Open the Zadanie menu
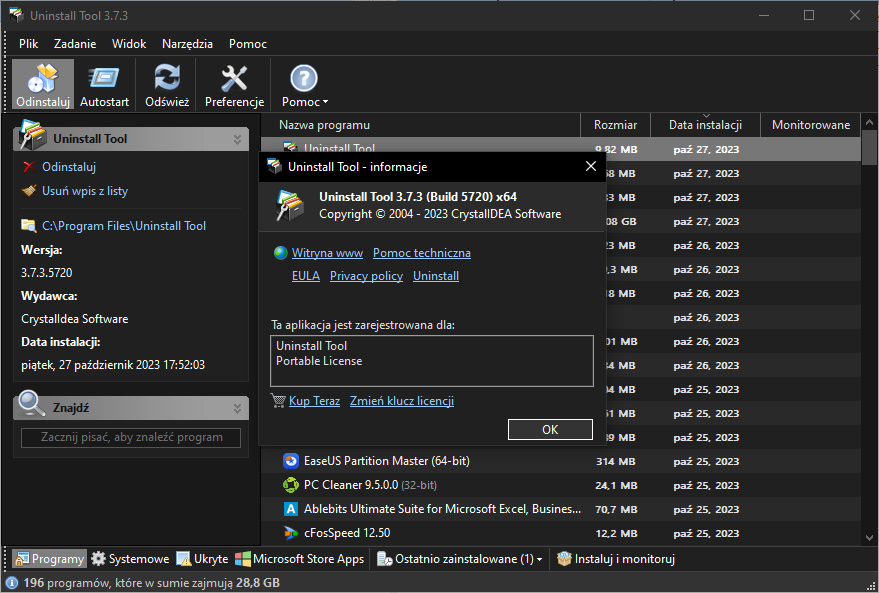Image resolution: width=879 pixels, height=593 pixels. point(75,44)
